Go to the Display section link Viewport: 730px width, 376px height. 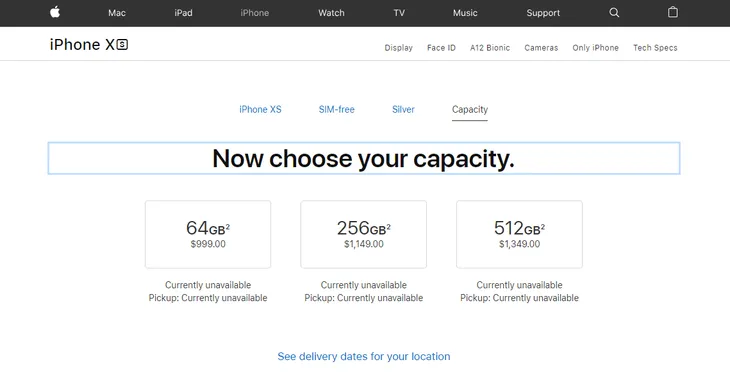pos(399,48)
